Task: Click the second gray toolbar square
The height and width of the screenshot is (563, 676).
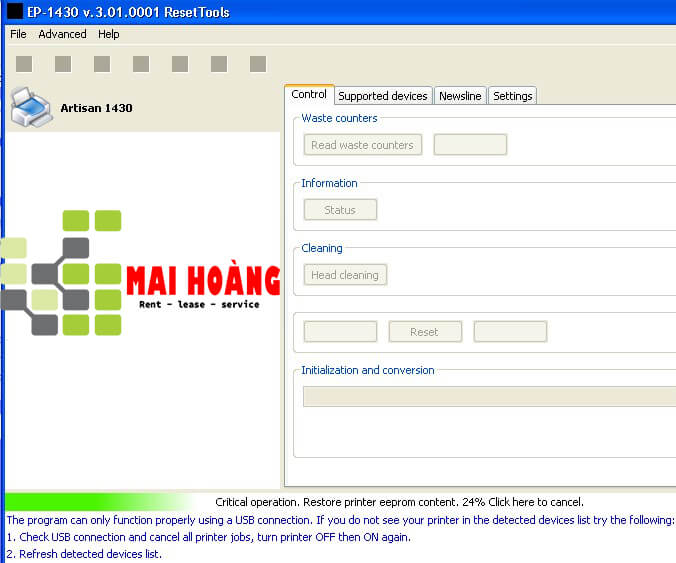Action: pos(63,64)
